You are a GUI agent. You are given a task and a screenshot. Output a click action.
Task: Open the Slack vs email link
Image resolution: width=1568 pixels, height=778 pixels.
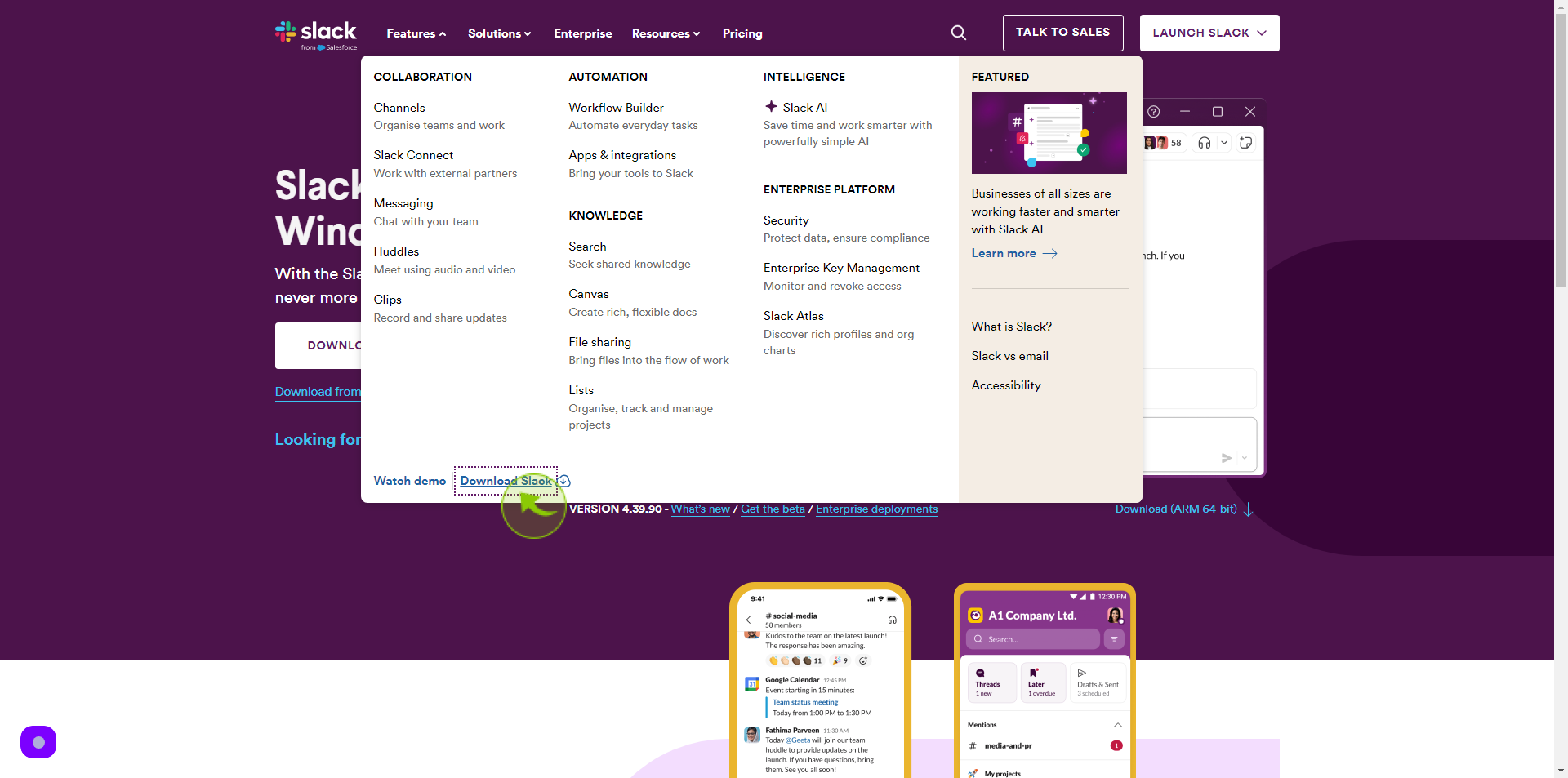pos(1010,356)
